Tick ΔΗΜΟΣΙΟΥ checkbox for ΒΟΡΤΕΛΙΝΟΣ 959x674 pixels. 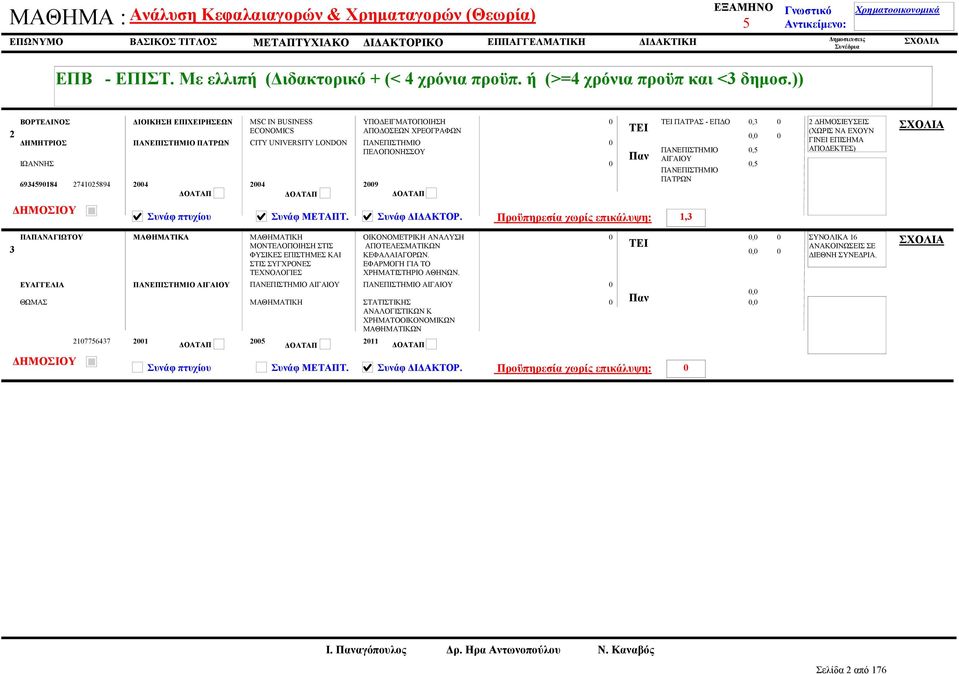pos(92,211)
